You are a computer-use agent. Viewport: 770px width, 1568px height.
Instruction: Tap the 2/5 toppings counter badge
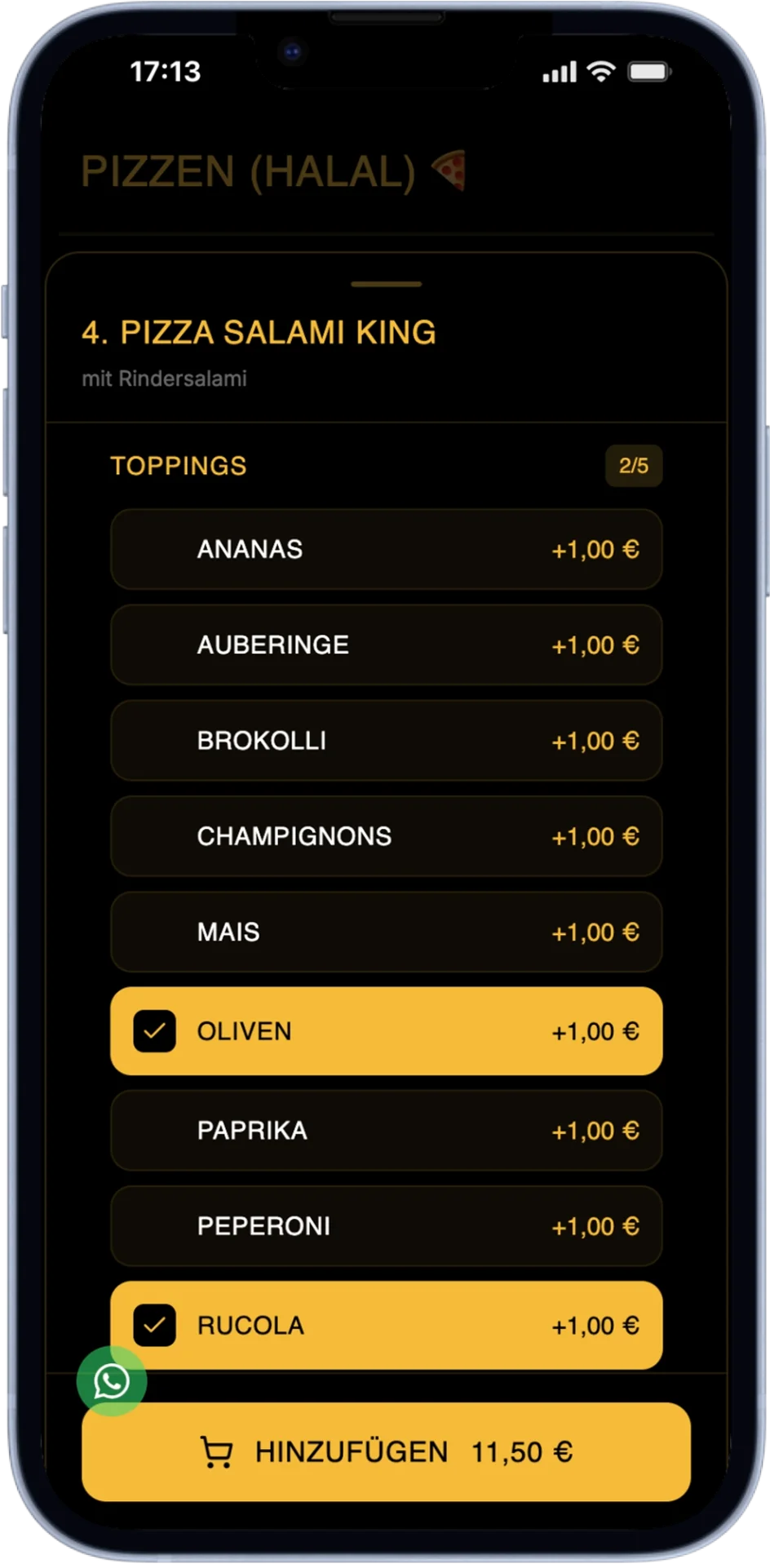[633, 466]
